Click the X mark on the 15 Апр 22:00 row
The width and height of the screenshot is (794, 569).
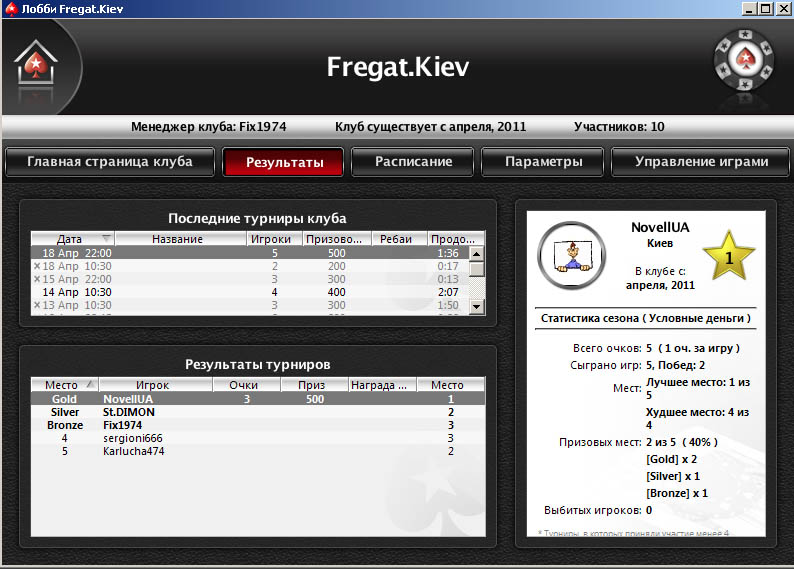tap(37, 279)
